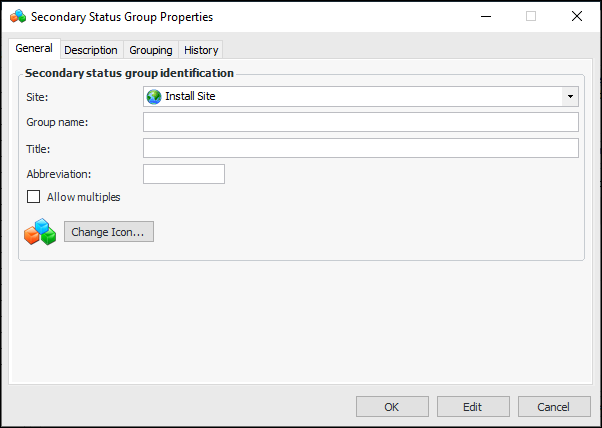Open the Grouping tab
Viewport: 602px width, 428px height.
(151, 50)
